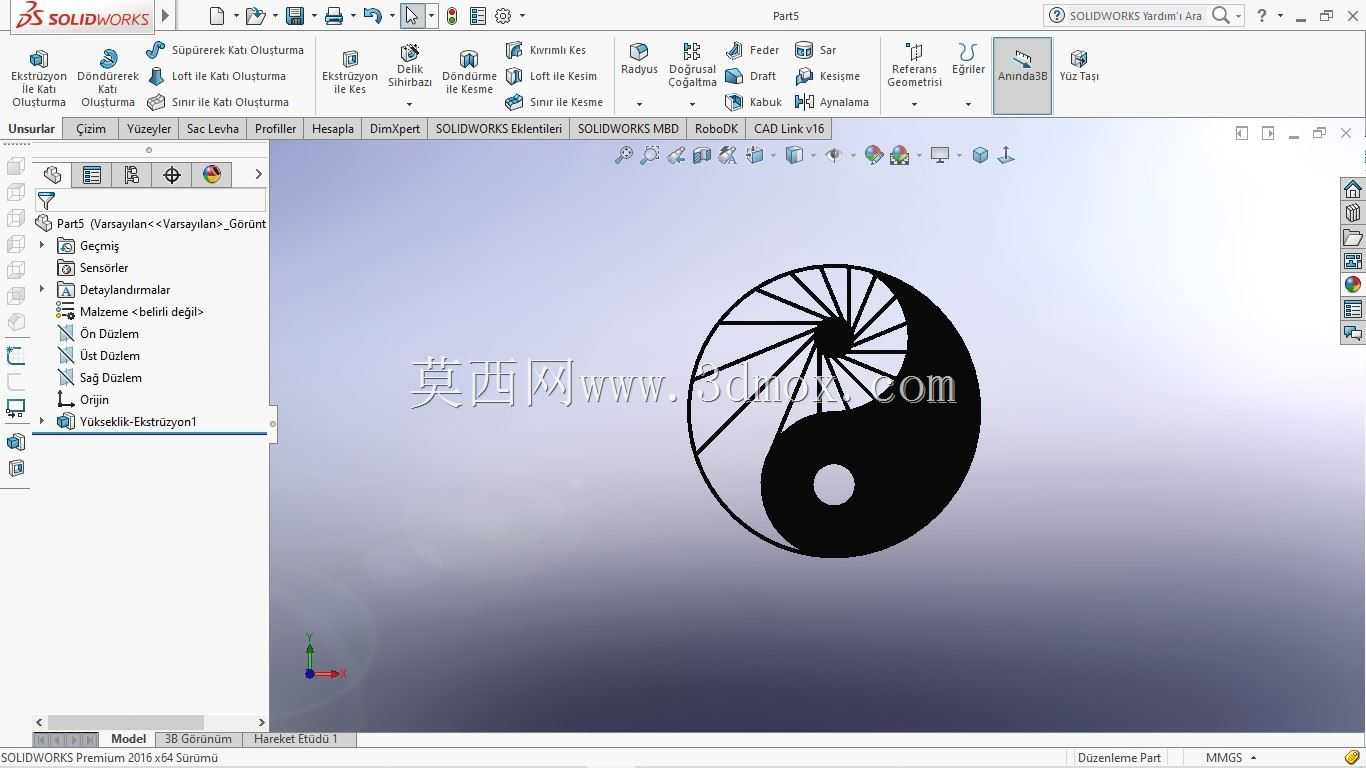1366x768 pixels.
Task: Open ConfigurationManager tab icon
Action: (x=132, y=175)
